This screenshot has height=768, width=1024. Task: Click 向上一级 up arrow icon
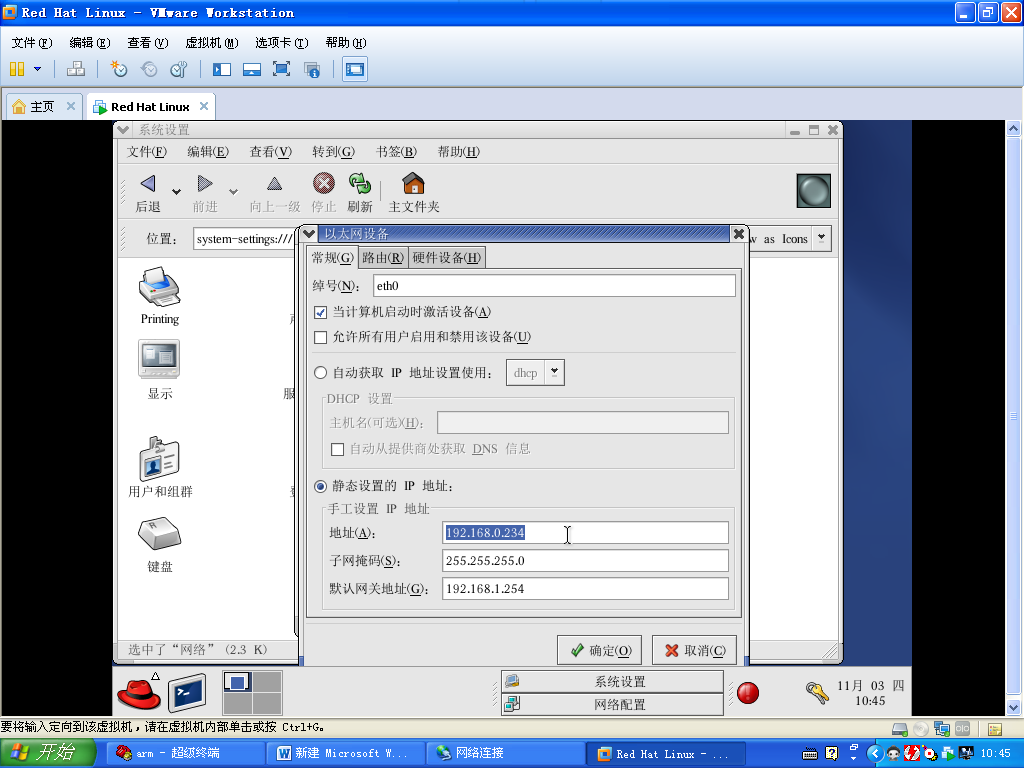pos(274,184)
